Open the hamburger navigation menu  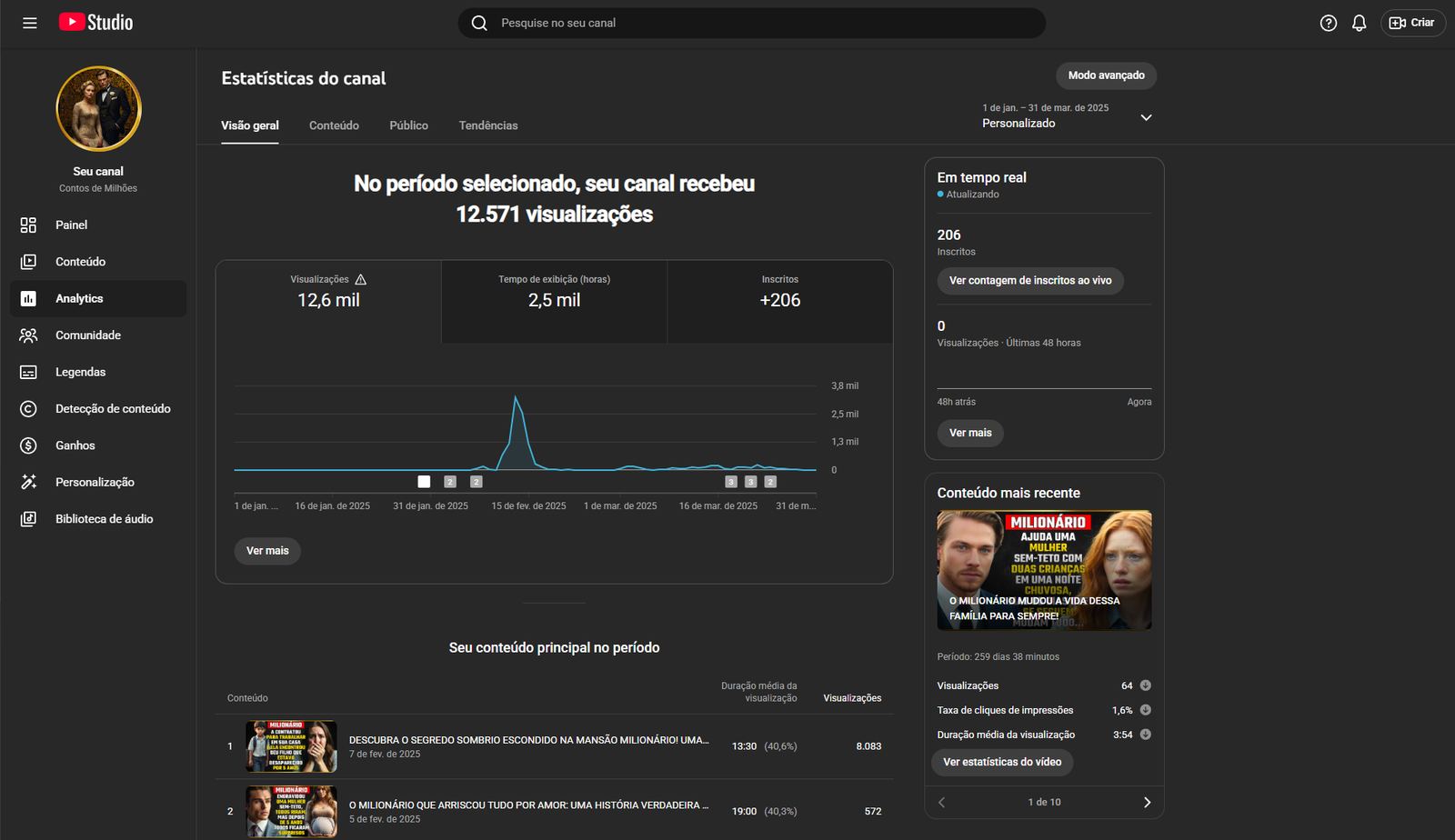point(30,23)
